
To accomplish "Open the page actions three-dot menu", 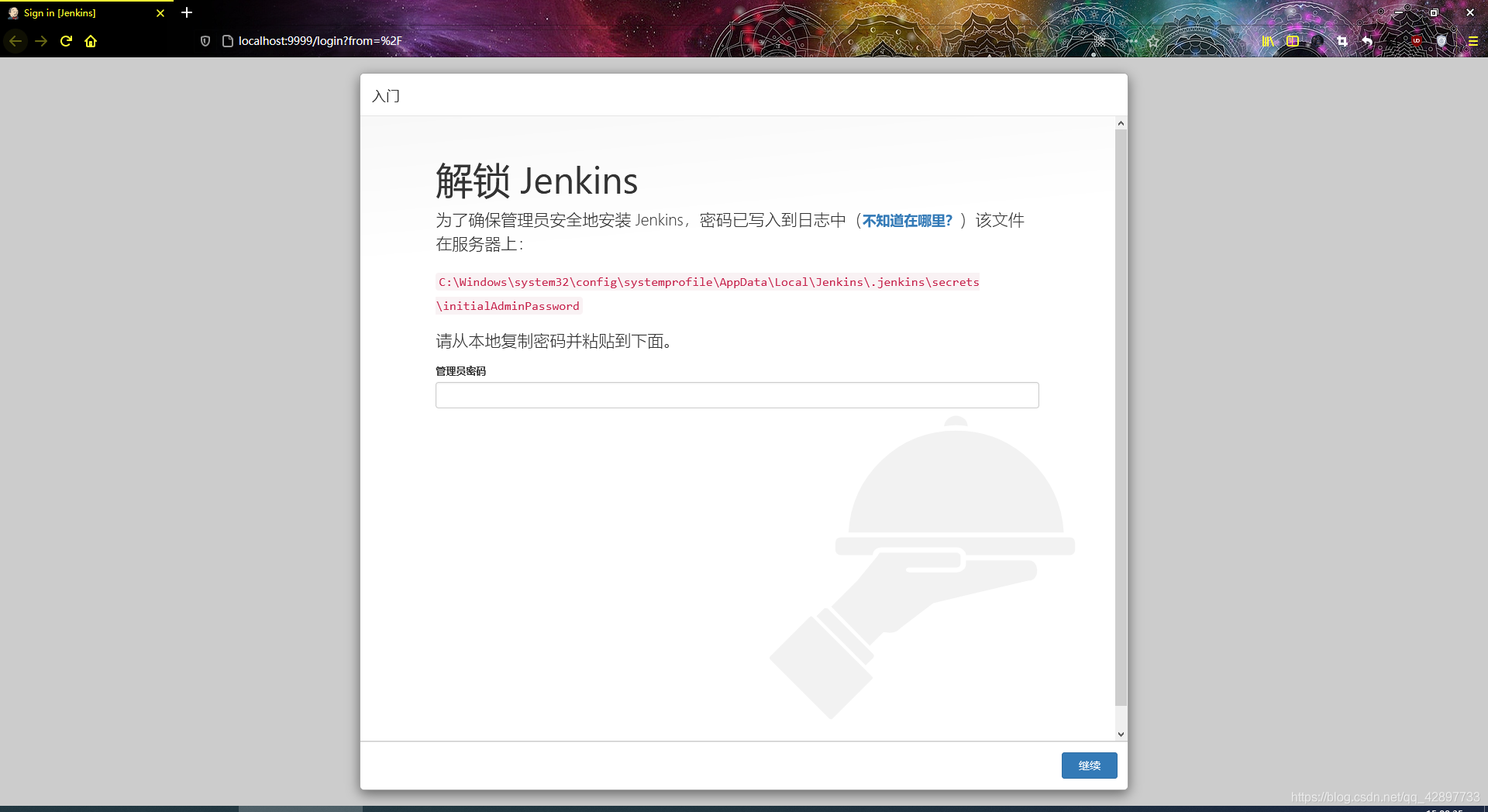I will click(x=1131, y=41).
